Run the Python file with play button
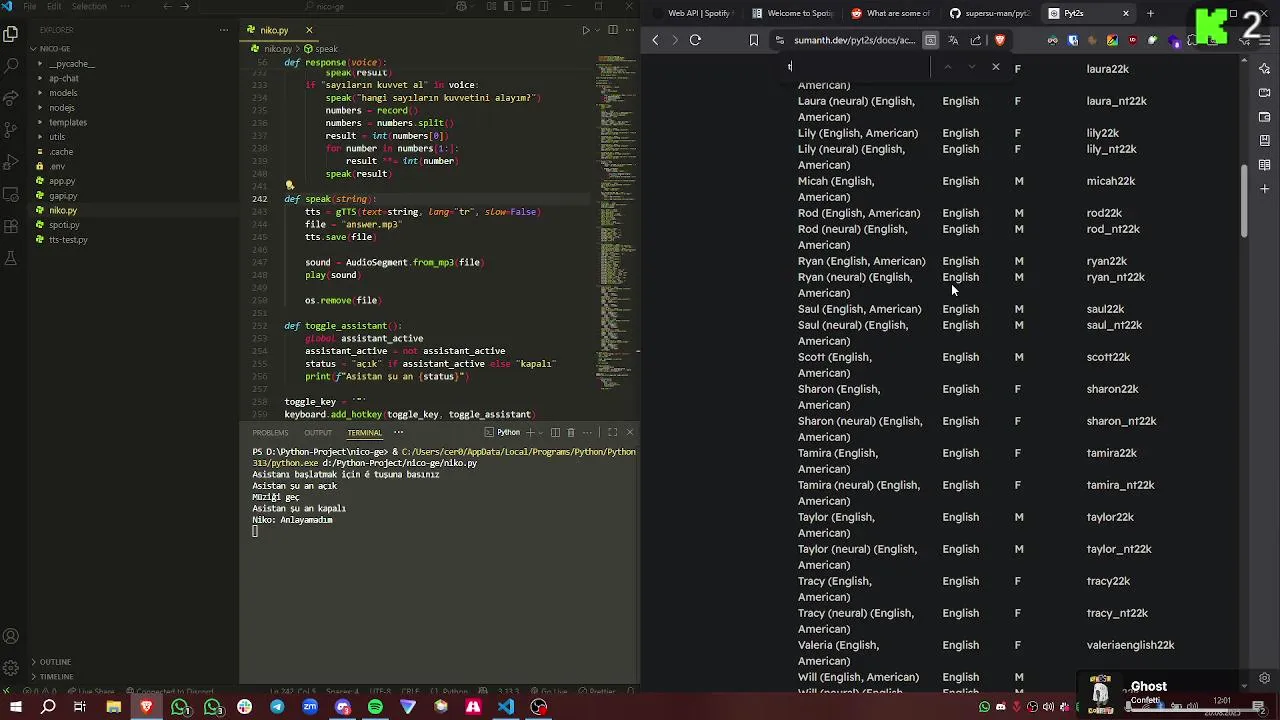The image size is (1280, 720). pos(586,30)
